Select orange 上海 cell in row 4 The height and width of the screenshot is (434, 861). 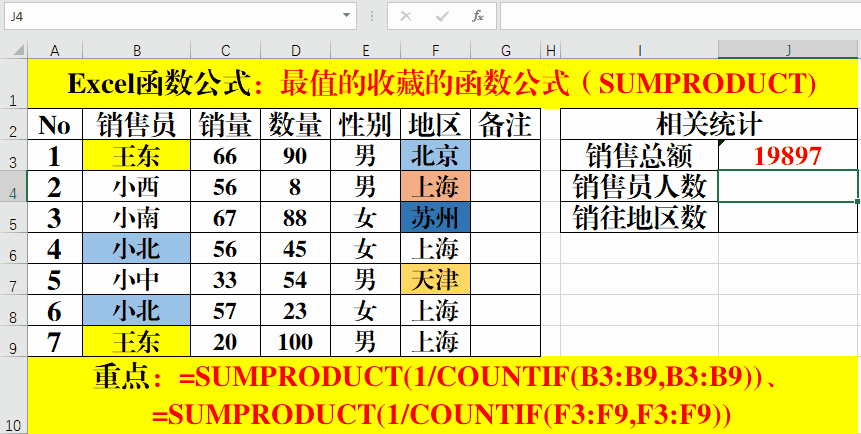(435, 186)
